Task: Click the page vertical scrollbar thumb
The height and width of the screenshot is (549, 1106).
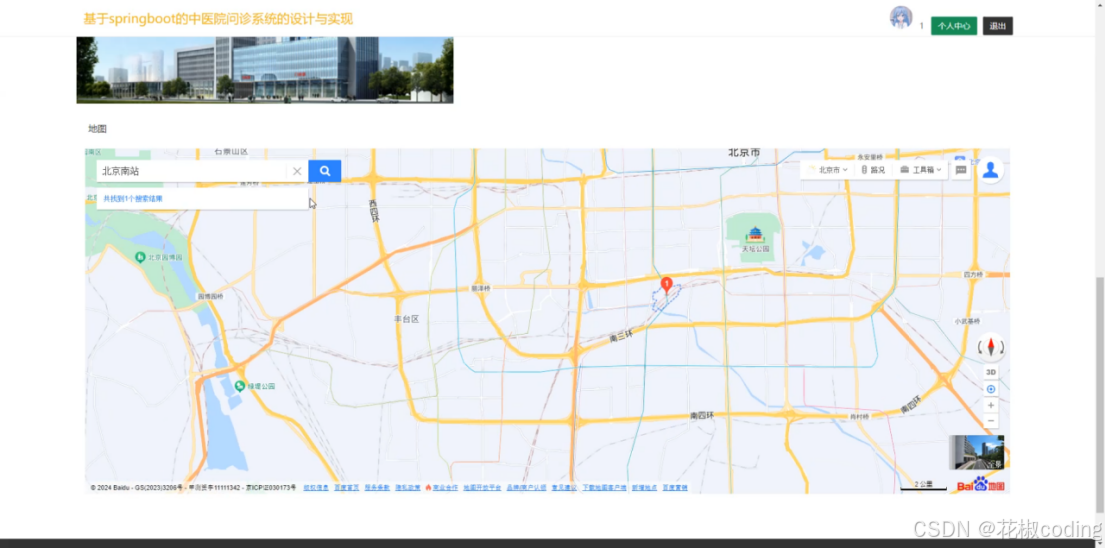Action: coord(1100,395)
